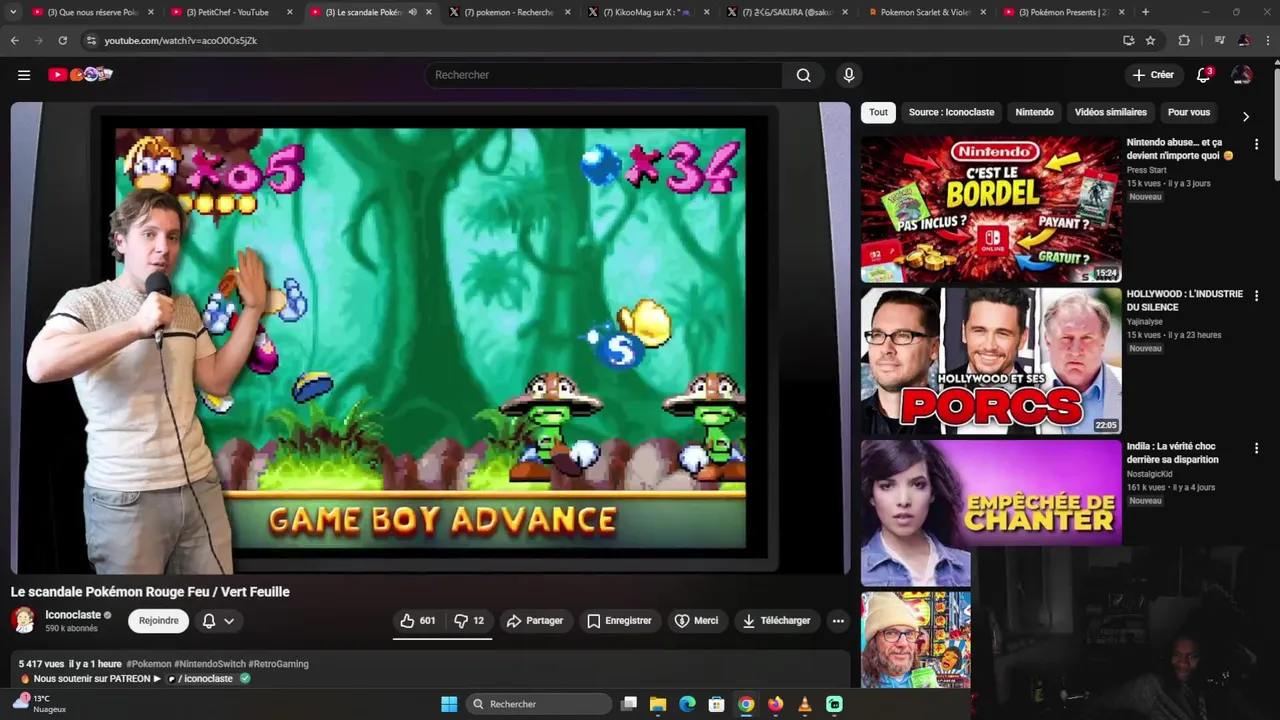Download video with Télécharger button
Image resolution: width=1280 pixels, height=720 pixels.
click(776, 621)
